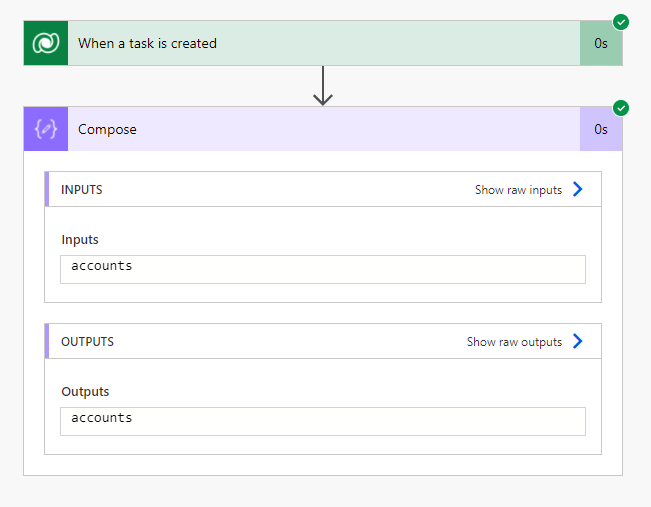Image resolution: width=651 pixels, height=507 pixels.
Task: Click the green success checkmark on the trigger
Action: (621, 21)
